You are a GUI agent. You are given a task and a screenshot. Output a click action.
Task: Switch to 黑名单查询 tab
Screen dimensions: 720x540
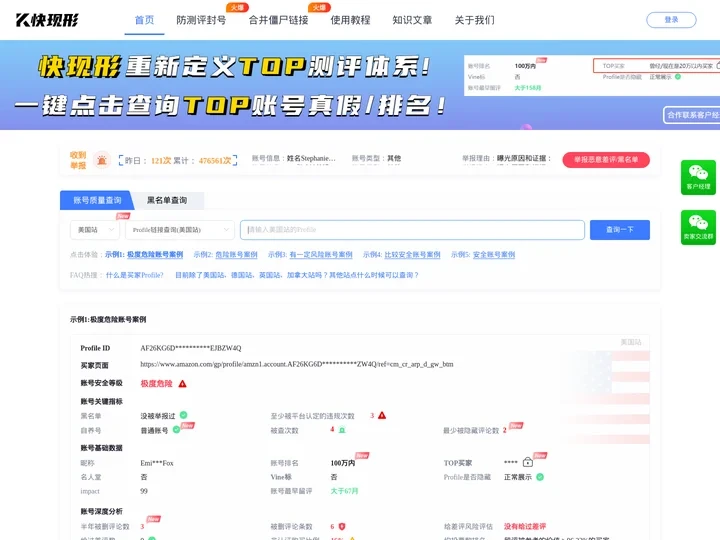[x=167, y=200]
